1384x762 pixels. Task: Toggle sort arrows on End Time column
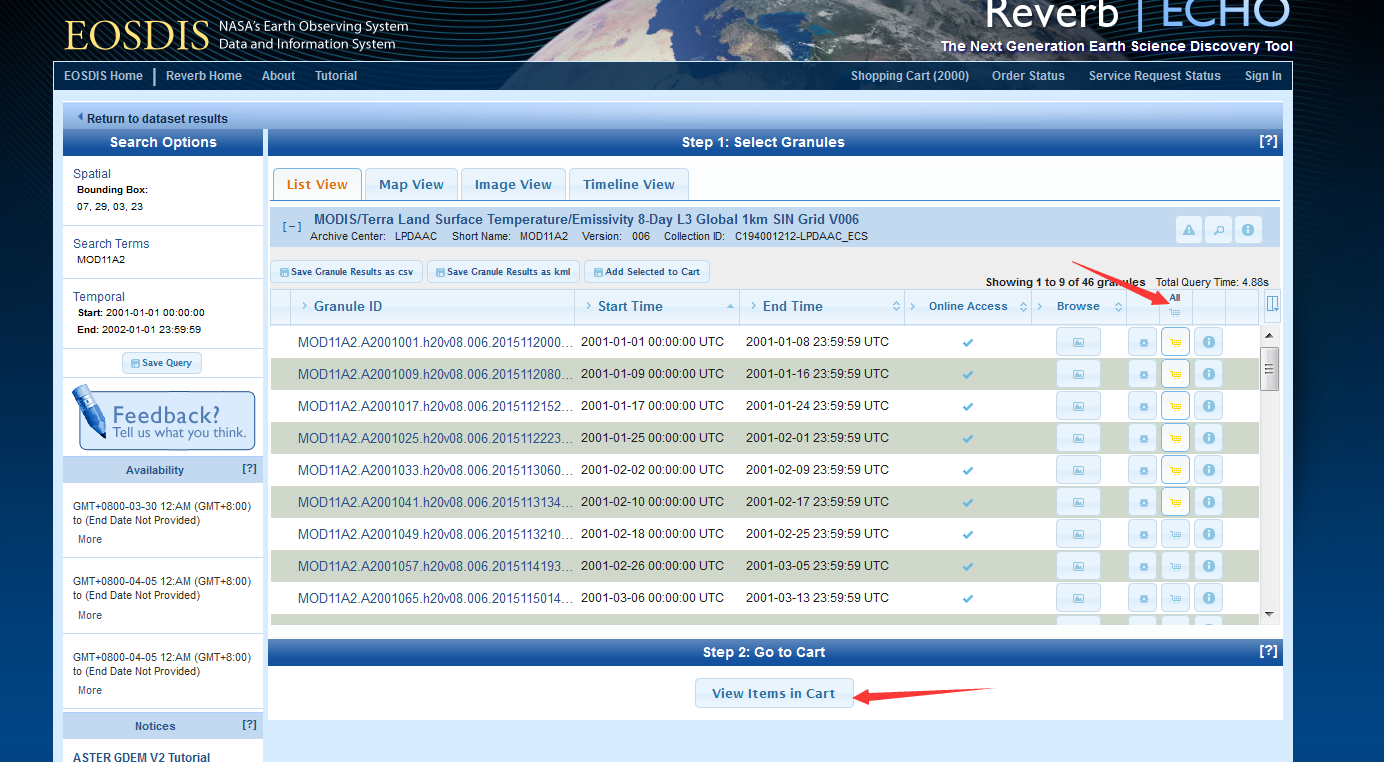(x=895, y=306)
